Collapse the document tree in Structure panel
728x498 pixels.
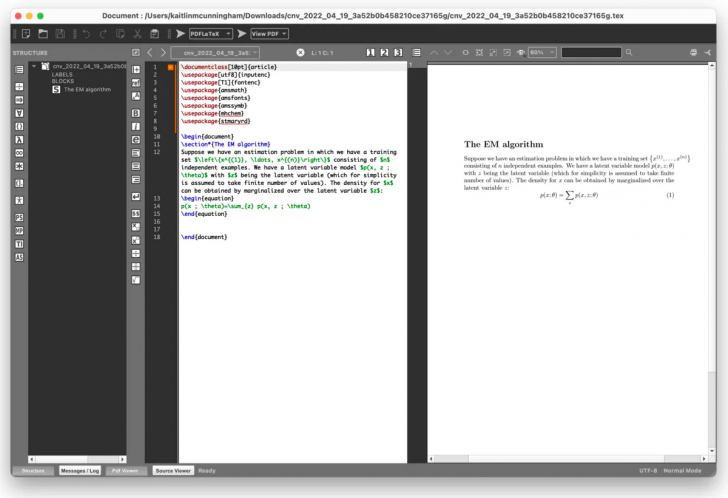pyautogui.click(x=35, y=66)
